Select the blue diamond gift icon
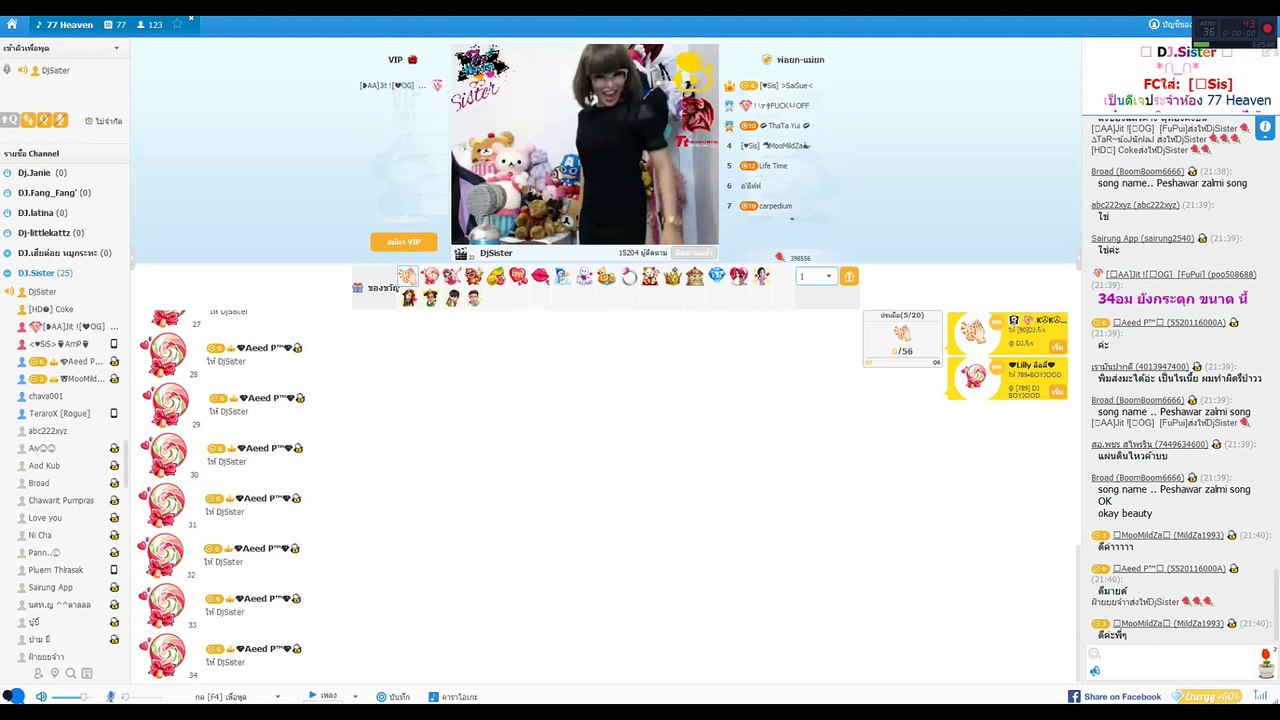Viewport: 1280px width, 720px height. pyautogui.click(x=717, y=275)
